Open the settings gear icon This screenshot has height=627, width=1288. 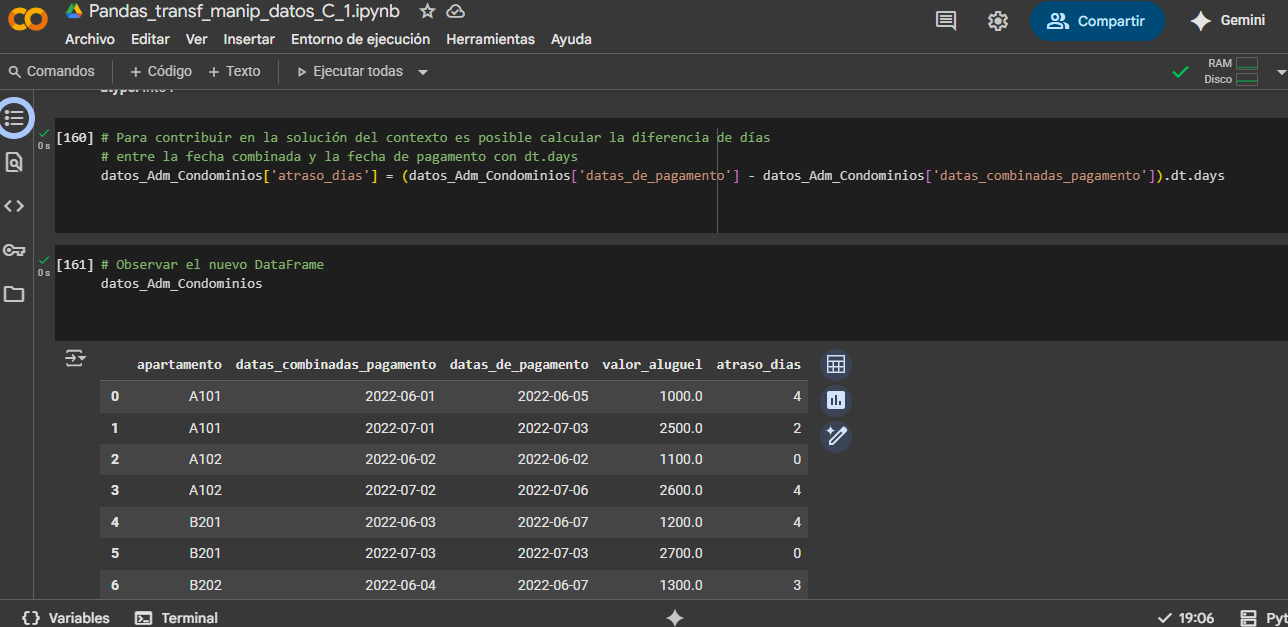(x=997, y=21)
